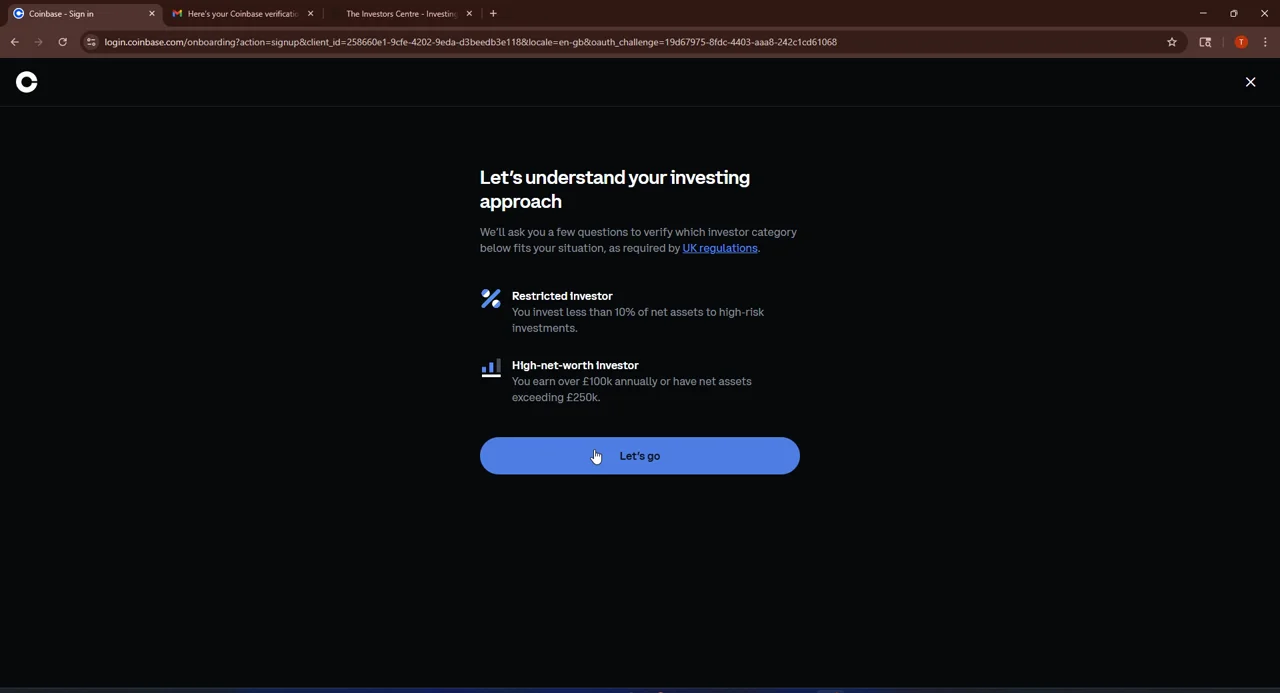Switch to the Coinbase - Sign in tab
The image size is (1280, 693).
[x=82, y=14]
